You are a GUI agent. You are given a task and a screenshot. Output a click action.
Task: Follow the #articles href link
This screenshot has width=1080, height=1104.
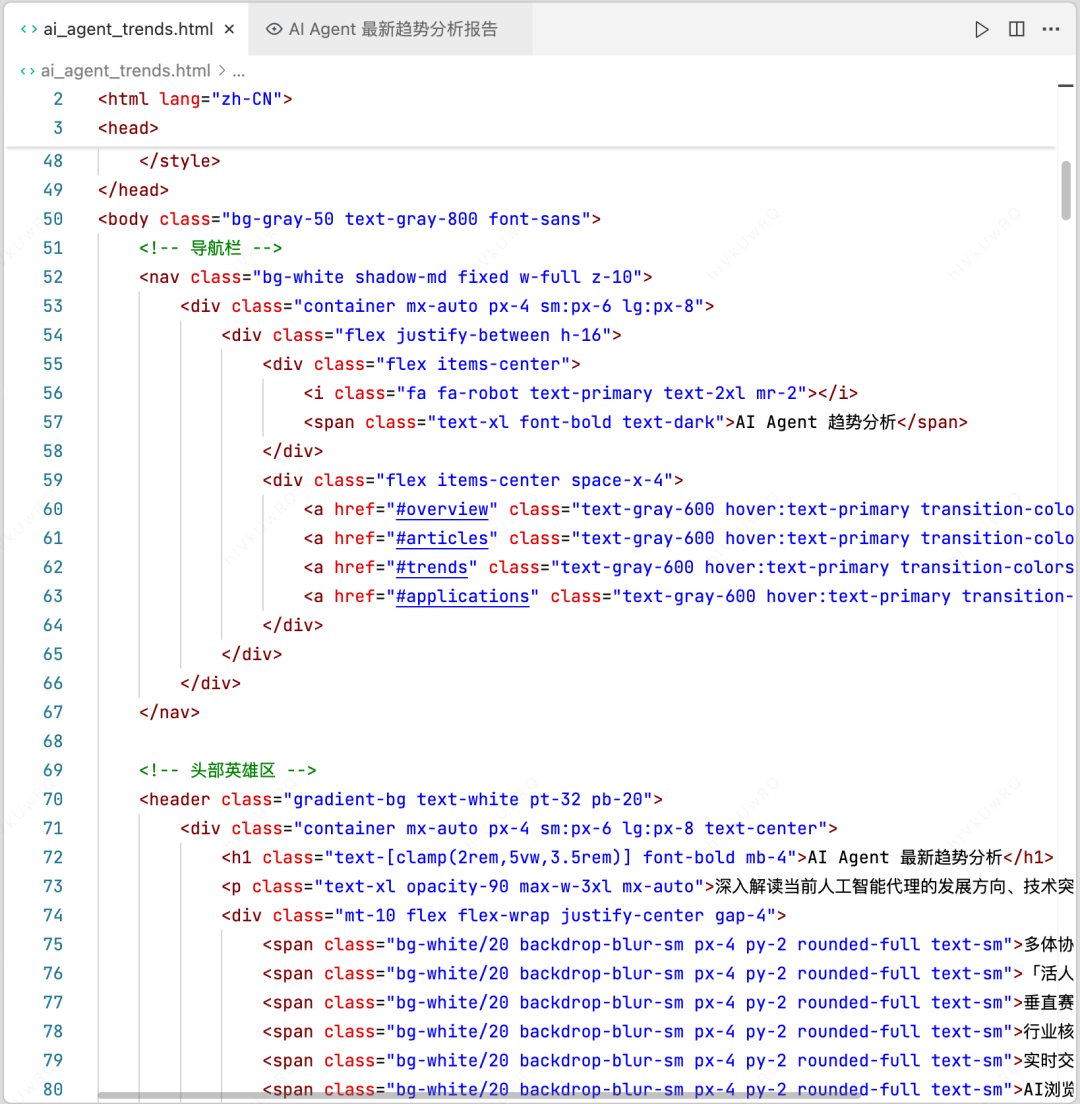click(442, 538)
